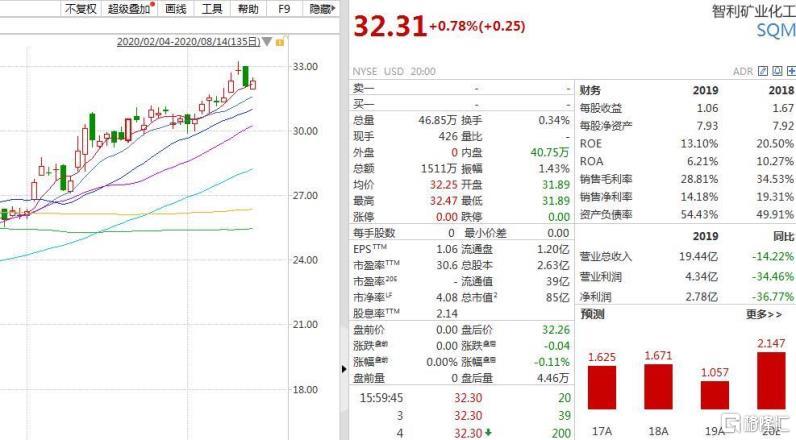Click the 市净率 value 4.08
The height and width of the screenshot is (440, 796).
pos(447,297)
